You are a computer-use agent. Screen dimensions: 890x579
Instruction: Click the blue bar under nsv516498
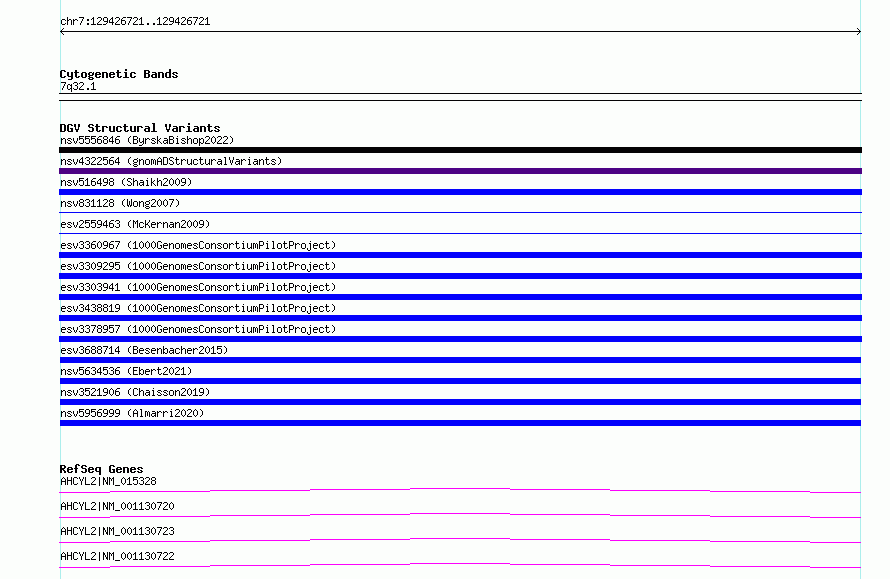pyautogui.click(x=460, y=192)
